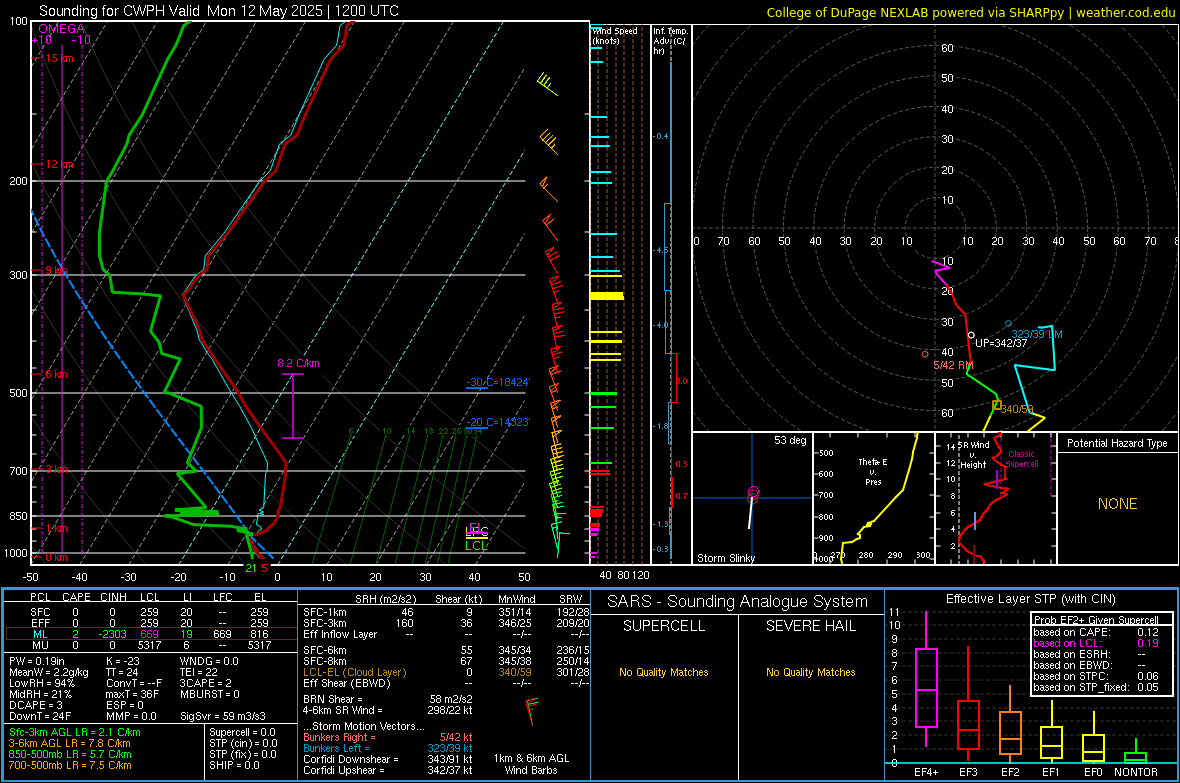Click the 'Inf. Temp. Adv. (C/hr)' panel header
This screenshot has height=783, width=1180.
(x=670, y=41)
